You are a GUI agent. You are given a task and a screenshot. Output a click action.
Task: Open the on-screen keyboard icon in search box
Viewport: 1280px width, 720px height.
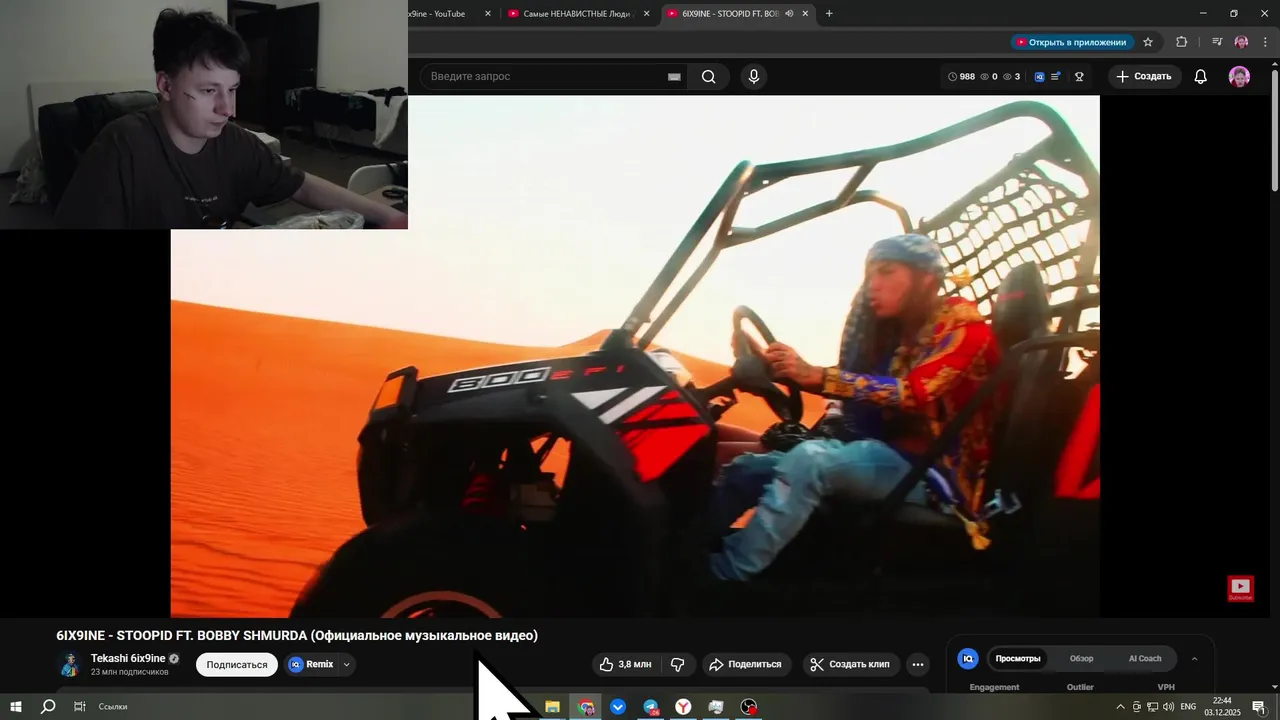pyautogui.click(x=674, y=77)
